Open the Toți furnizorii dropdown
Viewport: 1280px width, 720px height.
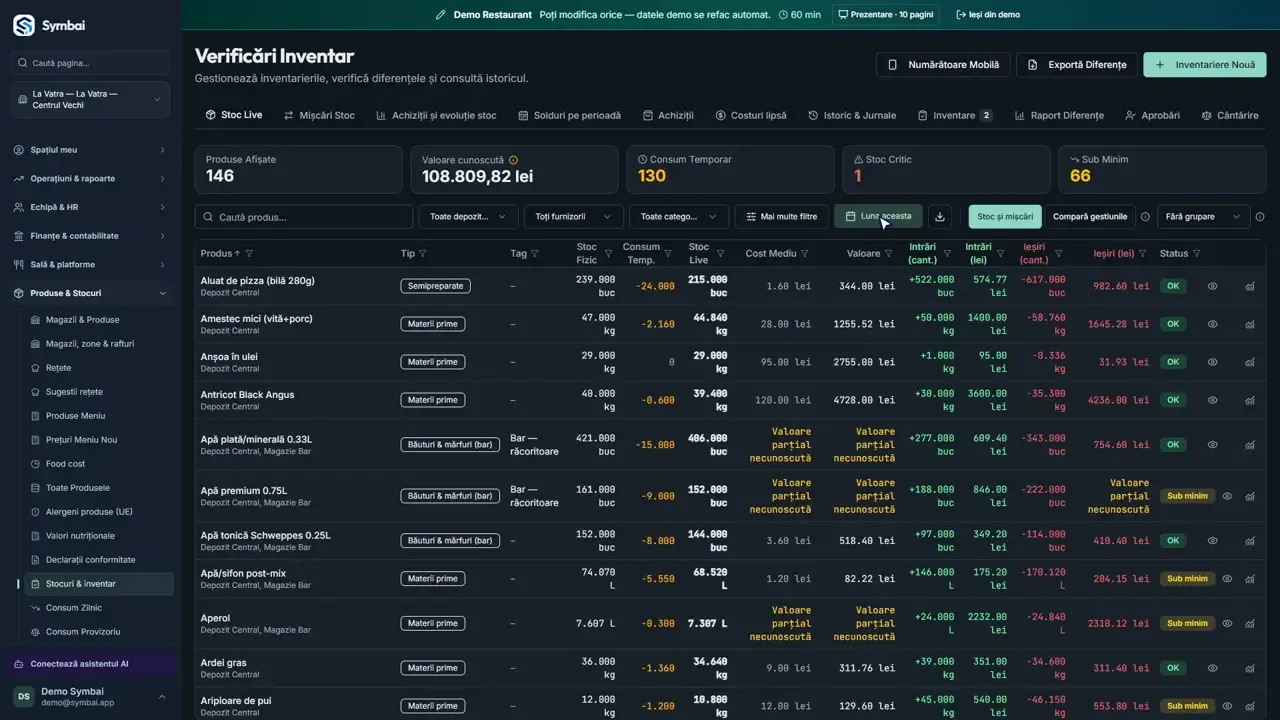(x=574, y=217)
